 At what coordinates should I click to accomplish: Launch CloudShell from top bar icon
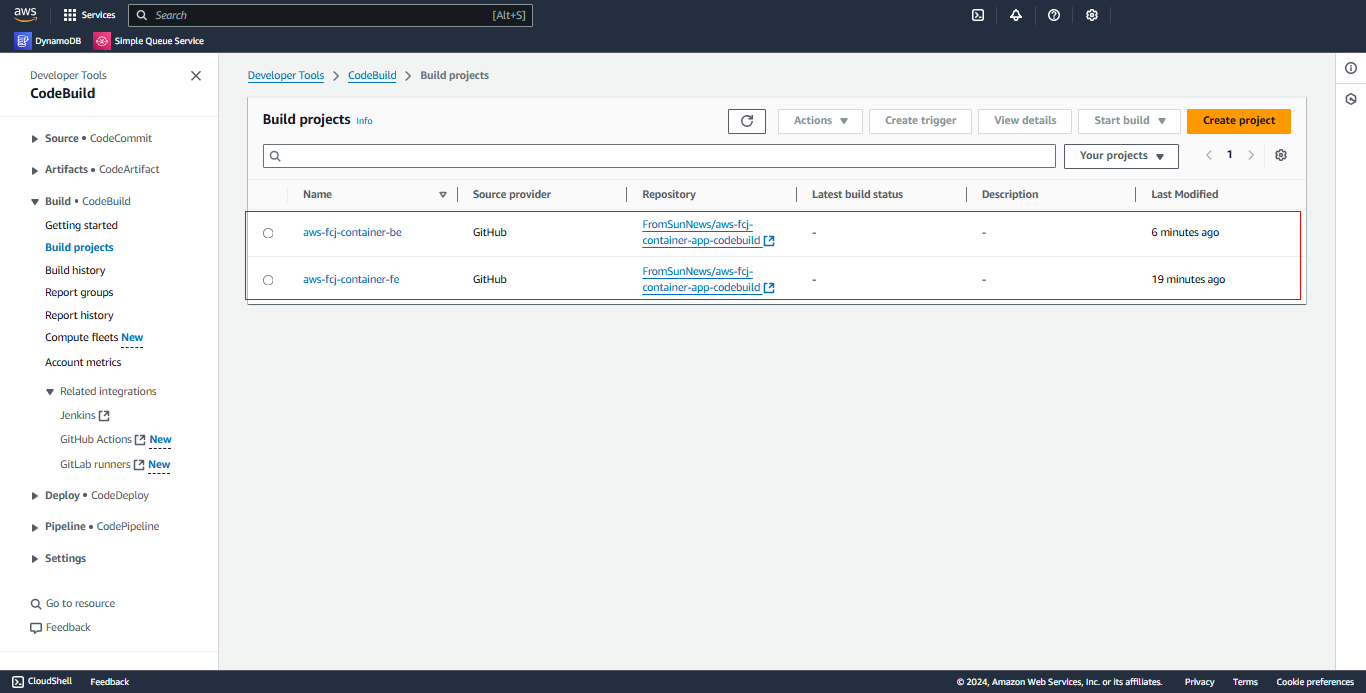tap(978, 15)
